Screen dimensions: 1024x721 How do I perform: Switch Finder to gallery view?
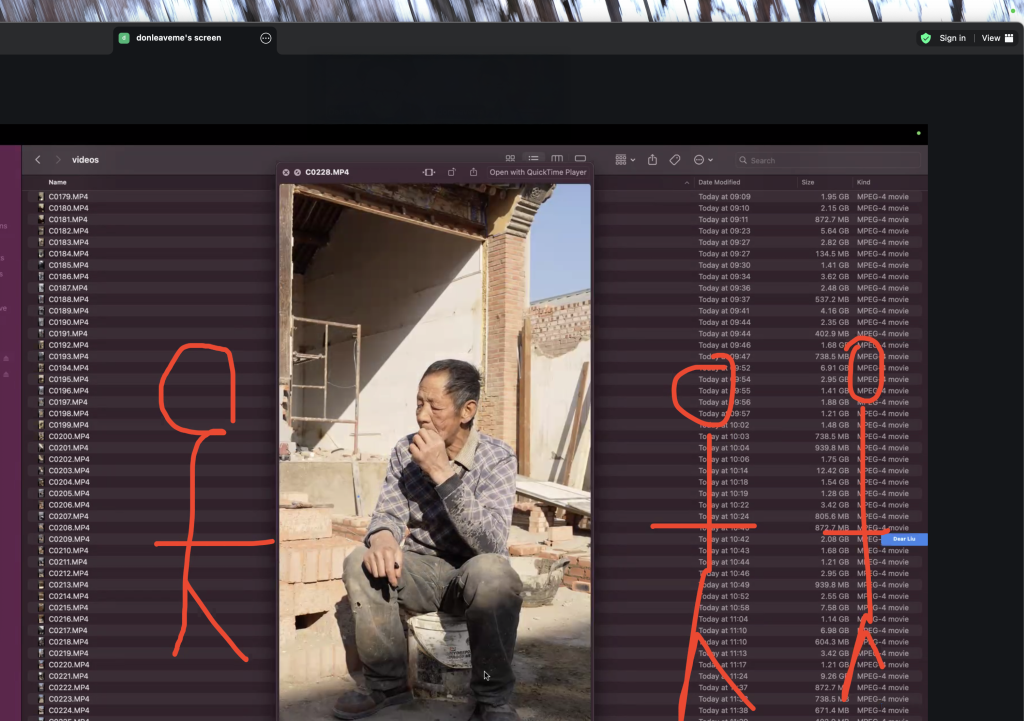(580, 159)
